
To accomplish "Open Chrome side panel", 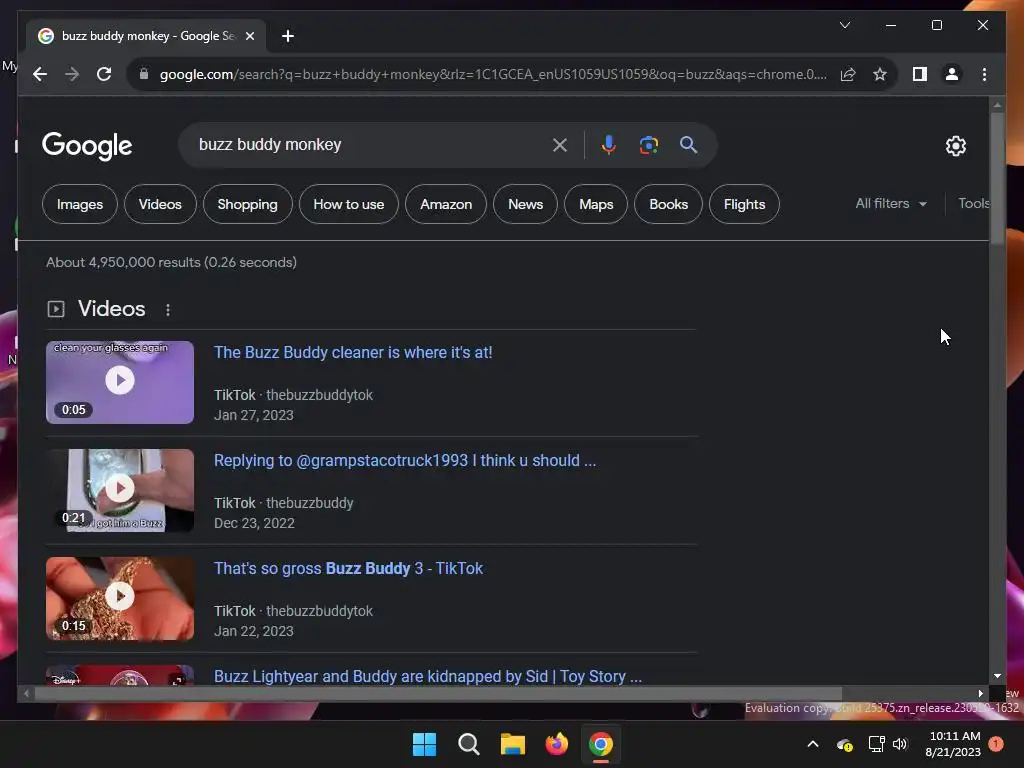I will click(920, 74).
